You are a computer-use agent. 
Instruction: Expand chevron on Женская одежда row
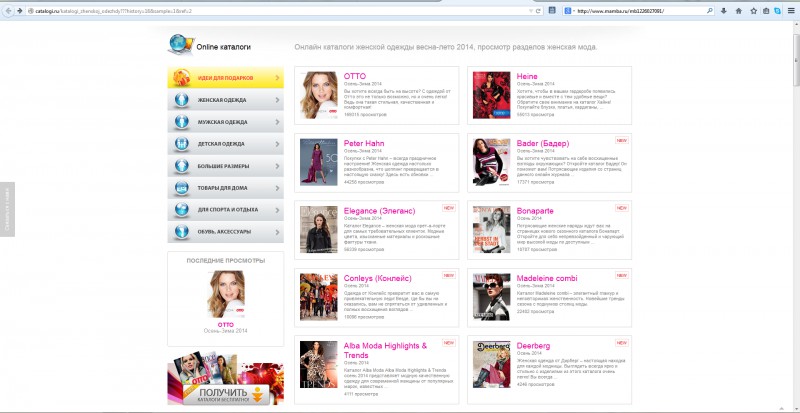coord(277,100)
